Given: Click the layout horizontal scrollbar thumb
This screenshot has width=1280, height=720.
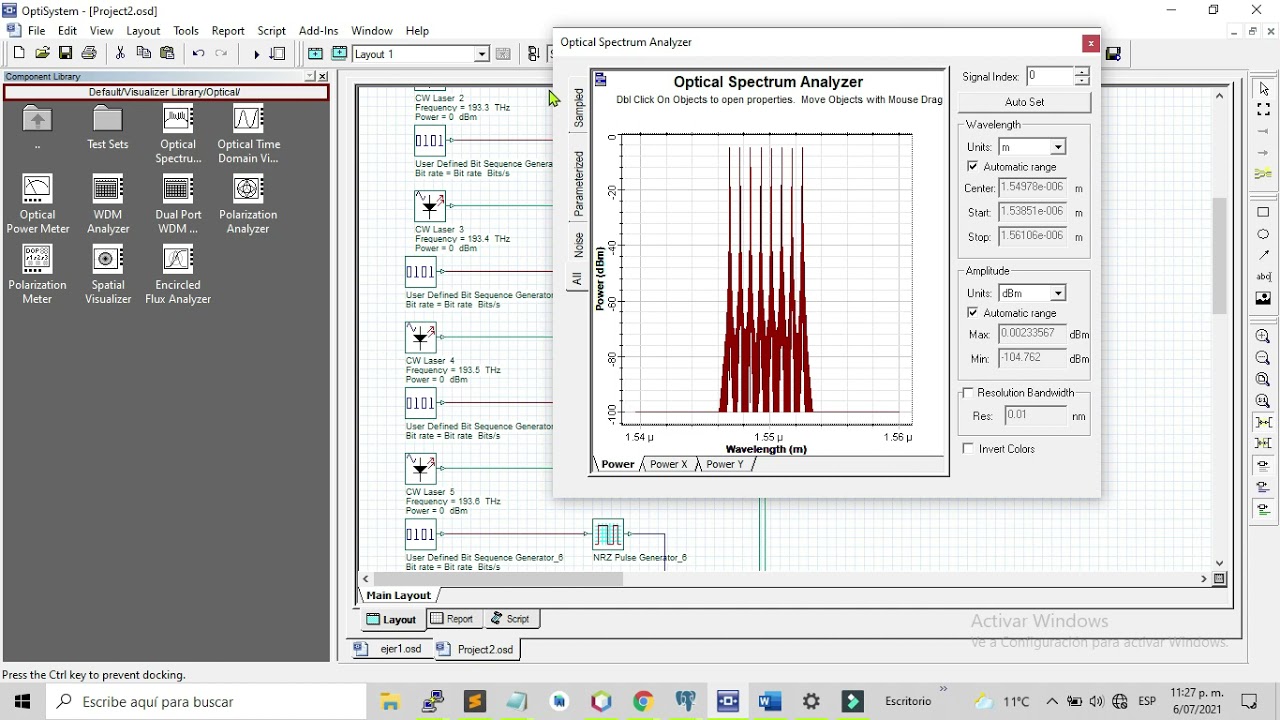Looking at the screenshot, I should click(x=498, y=579).
